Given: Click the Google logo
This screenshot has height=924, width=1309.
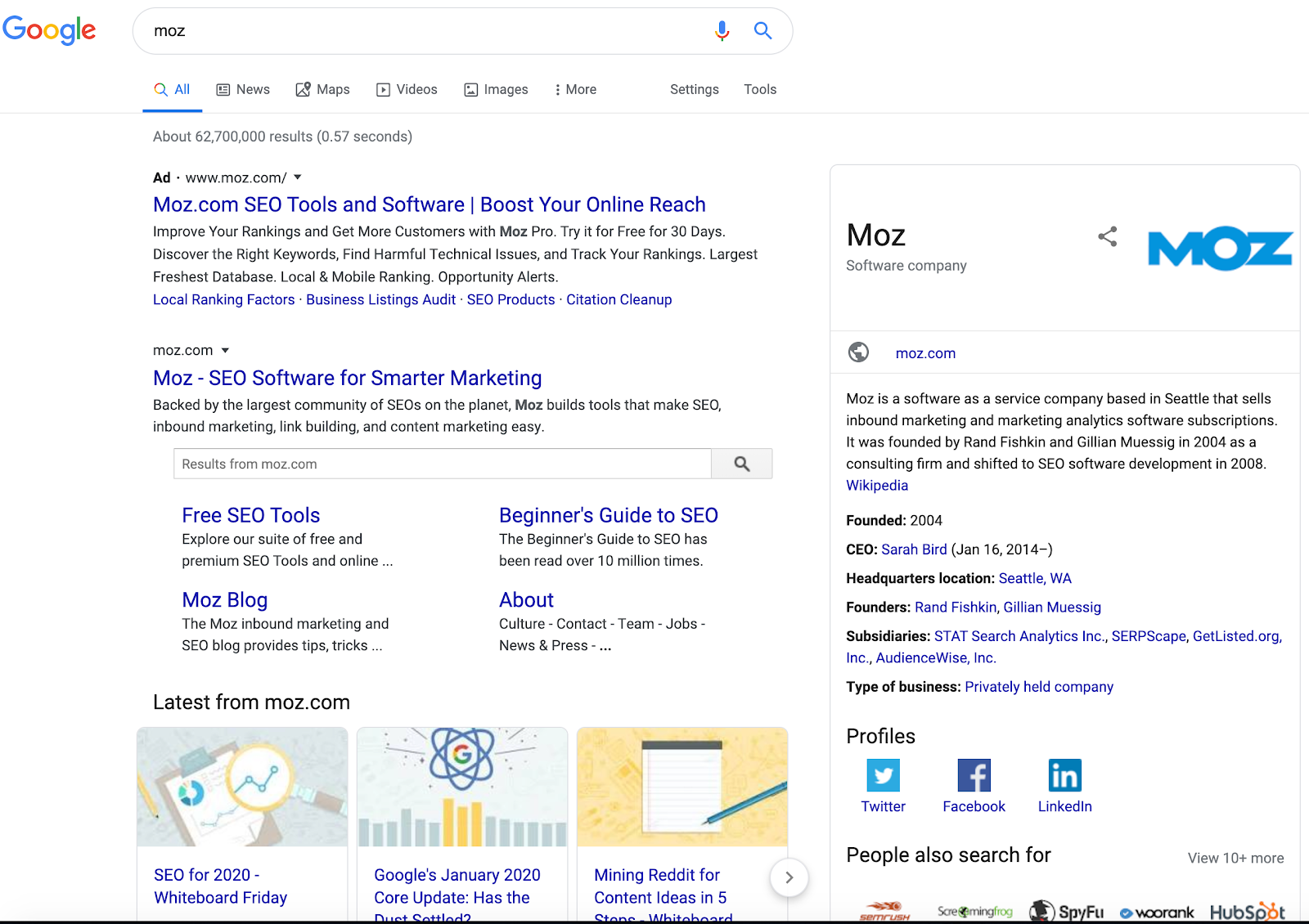Looking at the screenshot, I should [x=49, y=30].
